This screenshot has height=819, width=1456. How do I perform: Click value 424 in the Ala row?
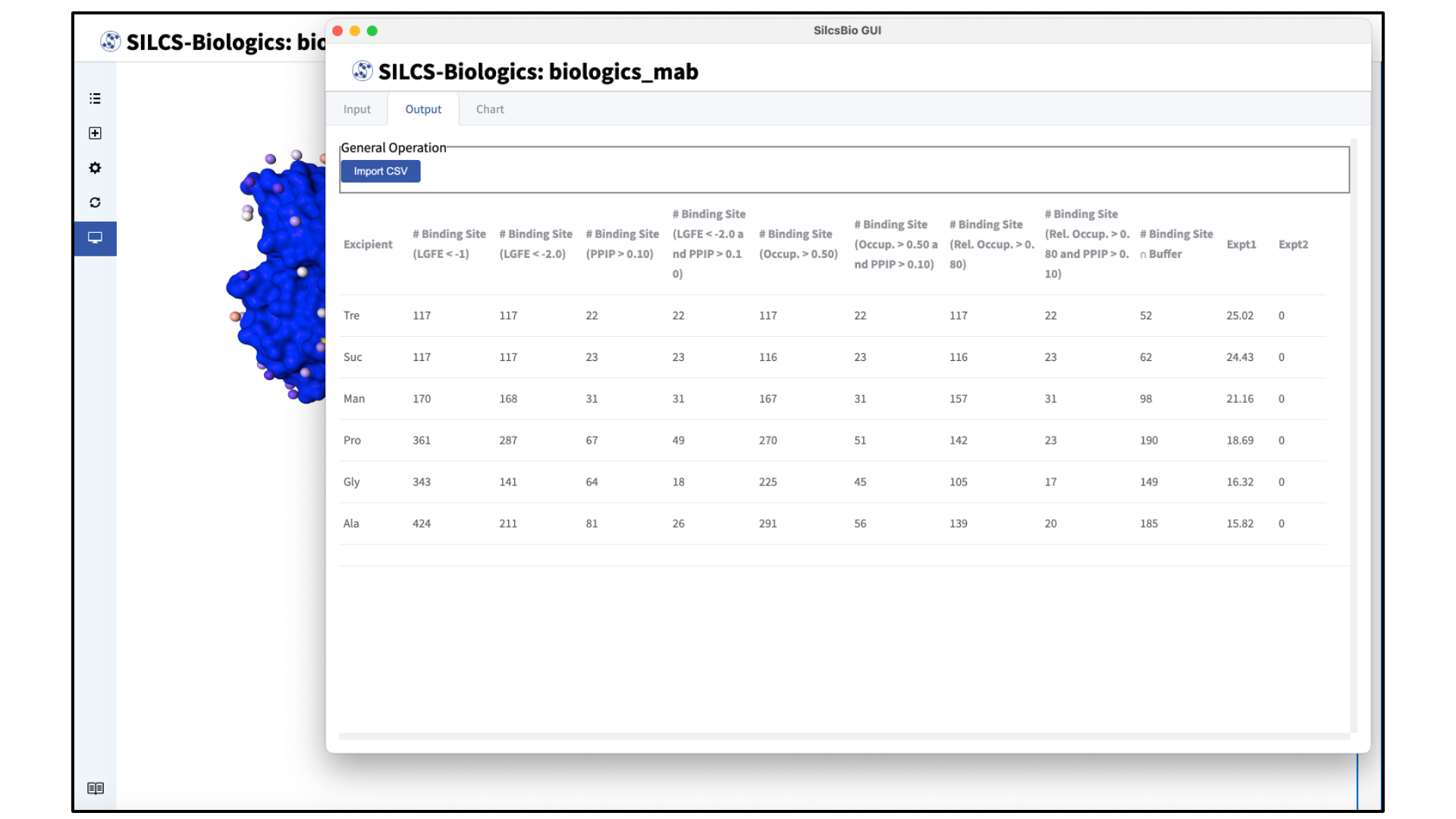click(422, 524)
